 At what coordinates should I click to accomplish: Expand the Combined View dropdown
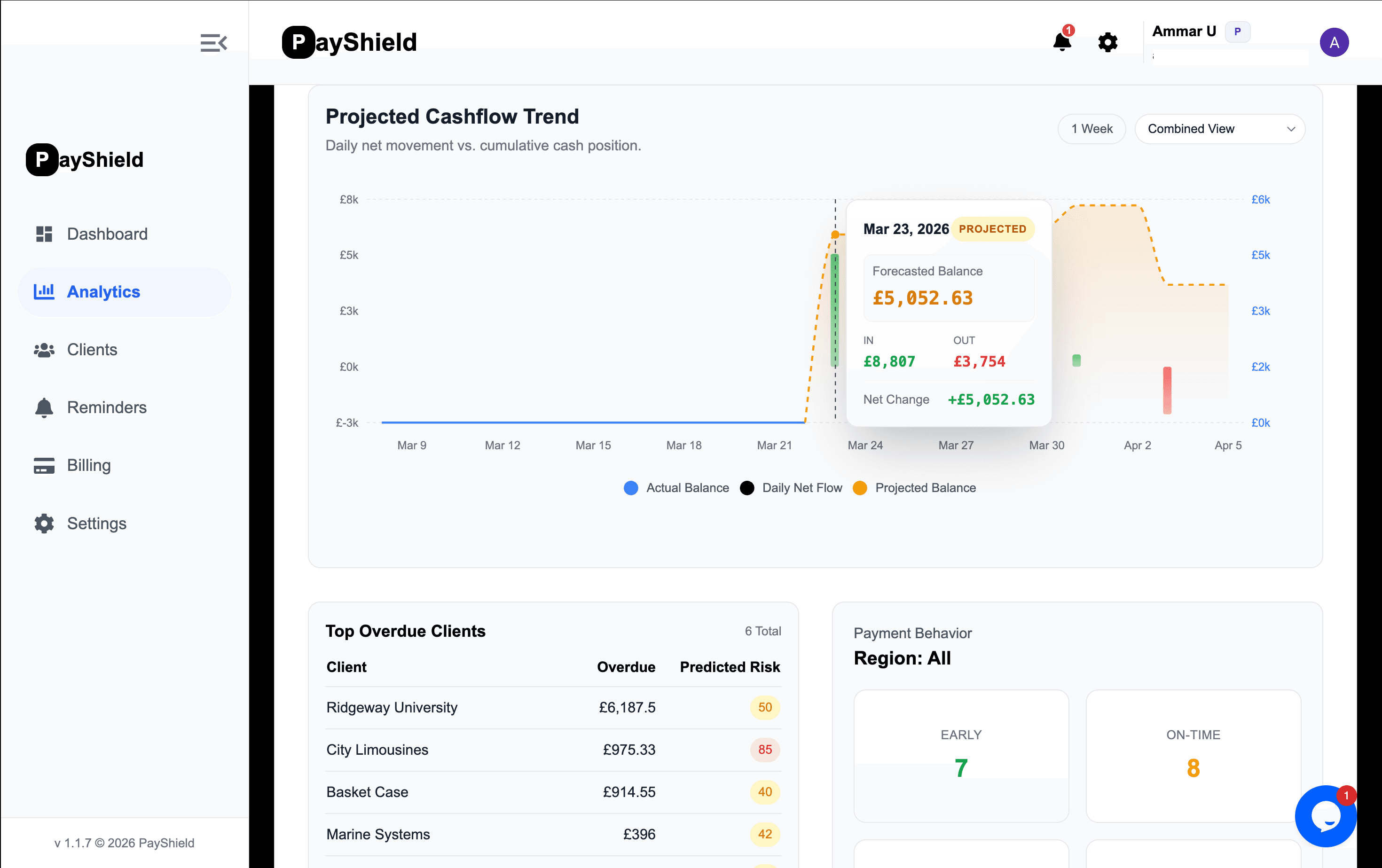pos(1219,129)
